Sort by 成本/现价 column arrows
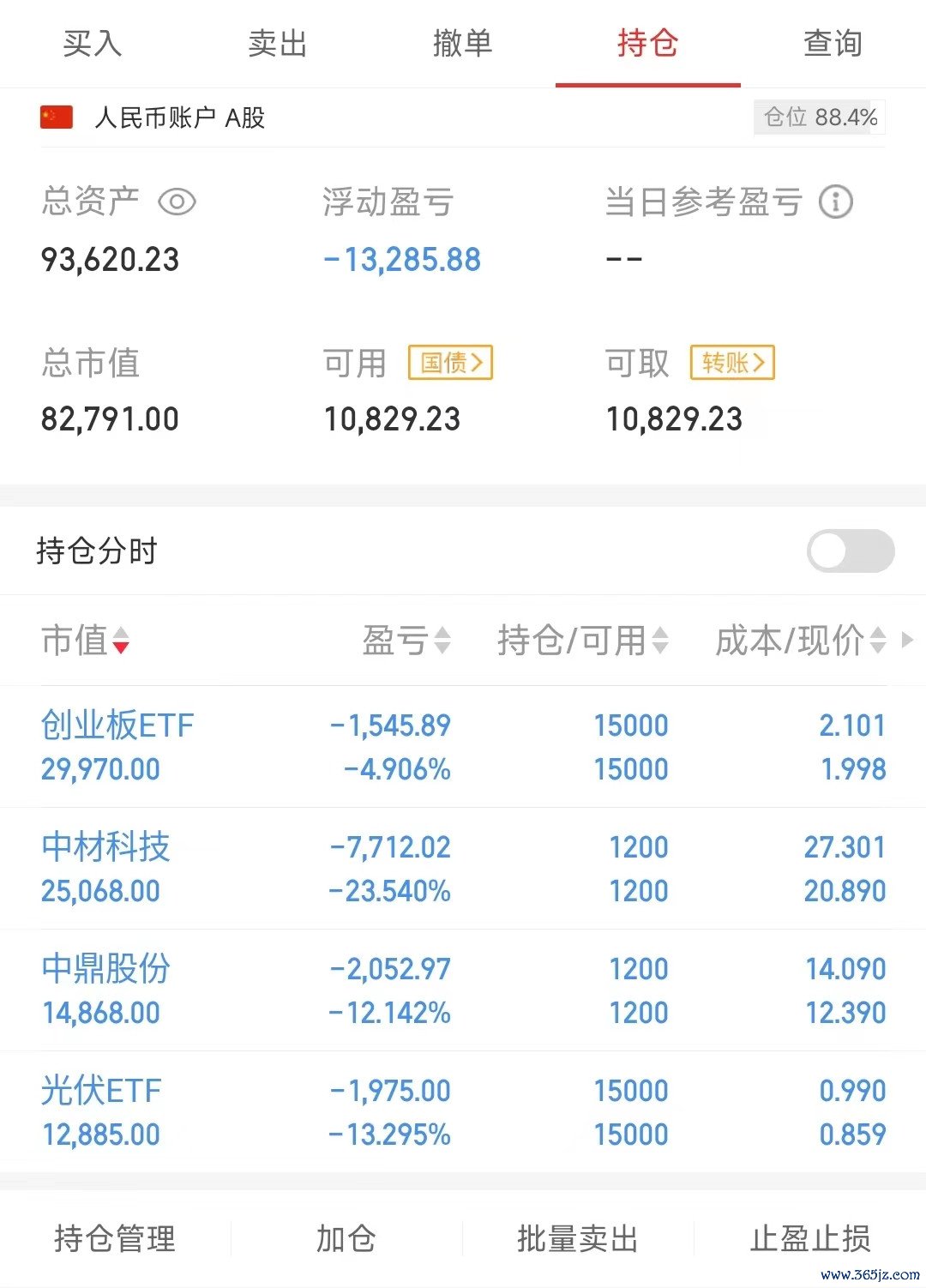The height and width of the screenshot is (1288, 926). 878,641
